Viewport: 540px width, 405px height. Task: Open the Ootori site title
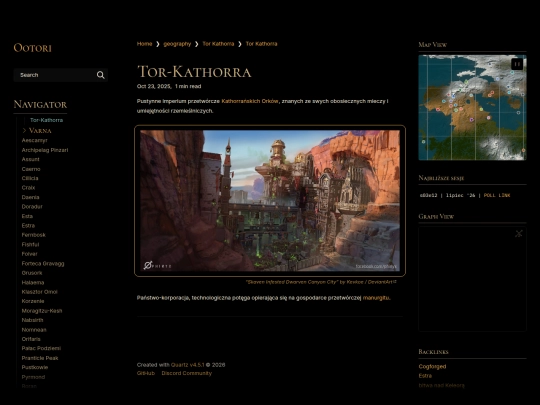(32, 48)
